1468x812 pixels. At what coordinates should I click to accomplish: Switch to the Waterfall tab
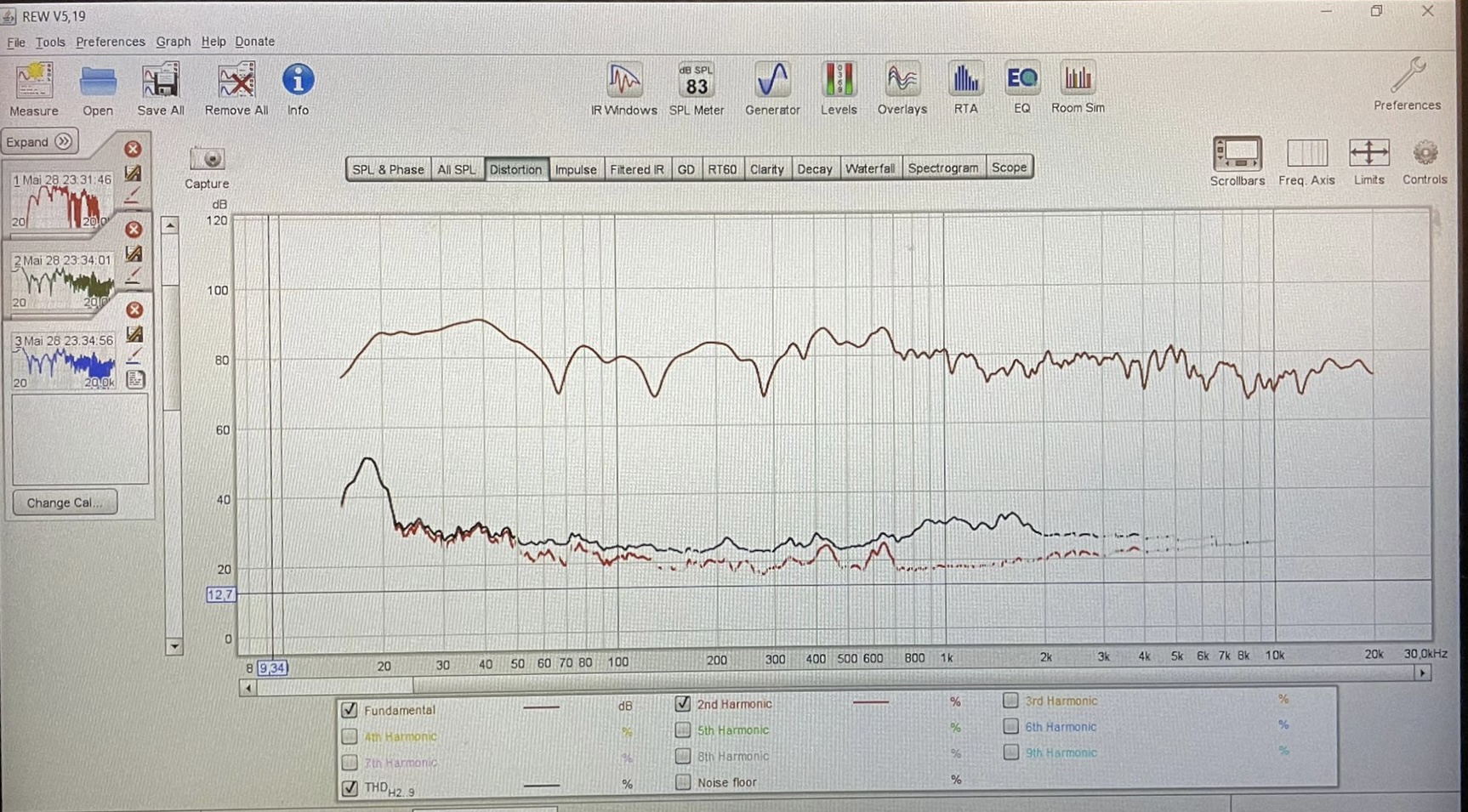click(869, 168)
